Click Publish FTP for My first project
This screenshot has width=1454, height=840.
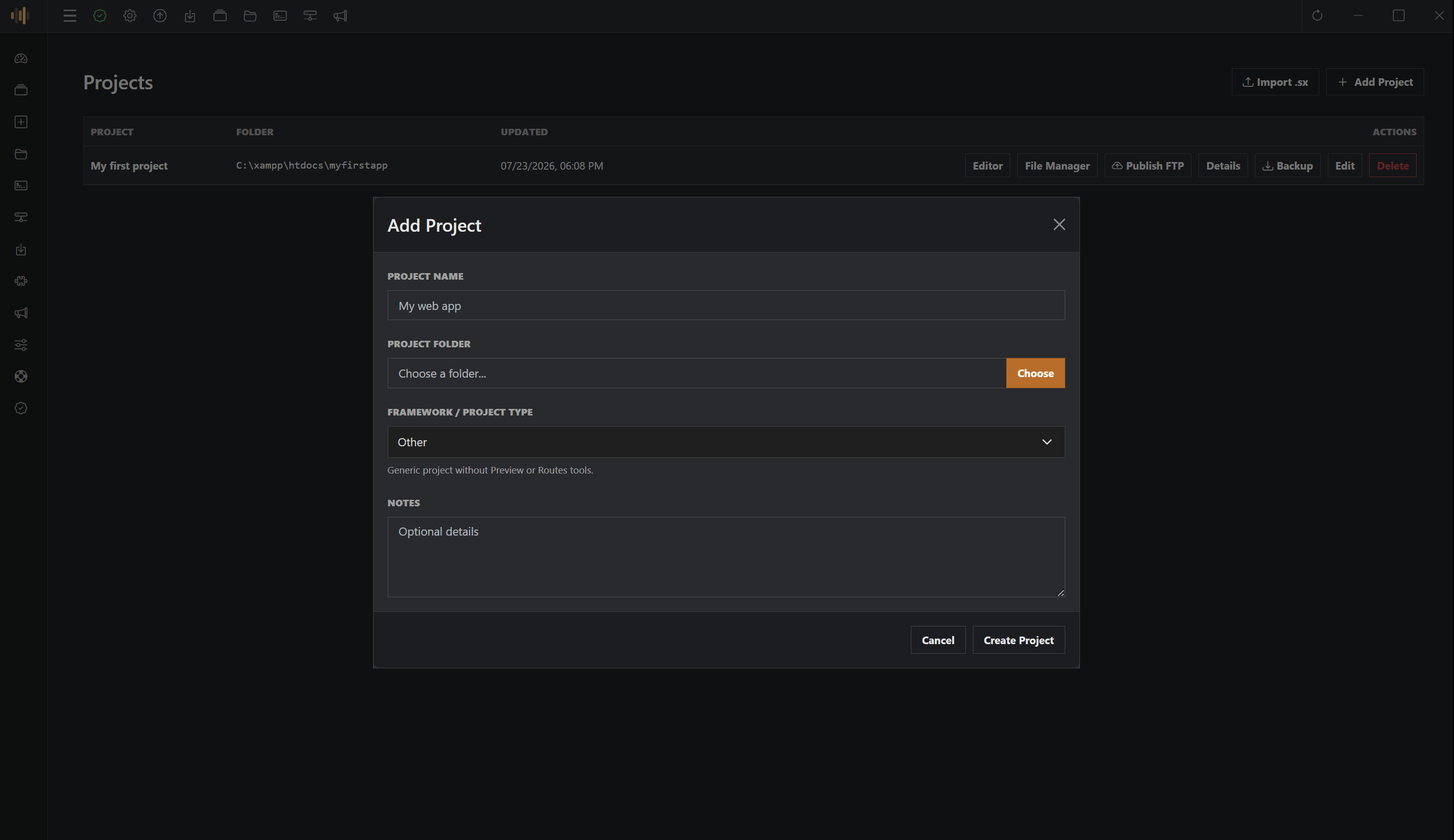click(x=1148, y=166)
